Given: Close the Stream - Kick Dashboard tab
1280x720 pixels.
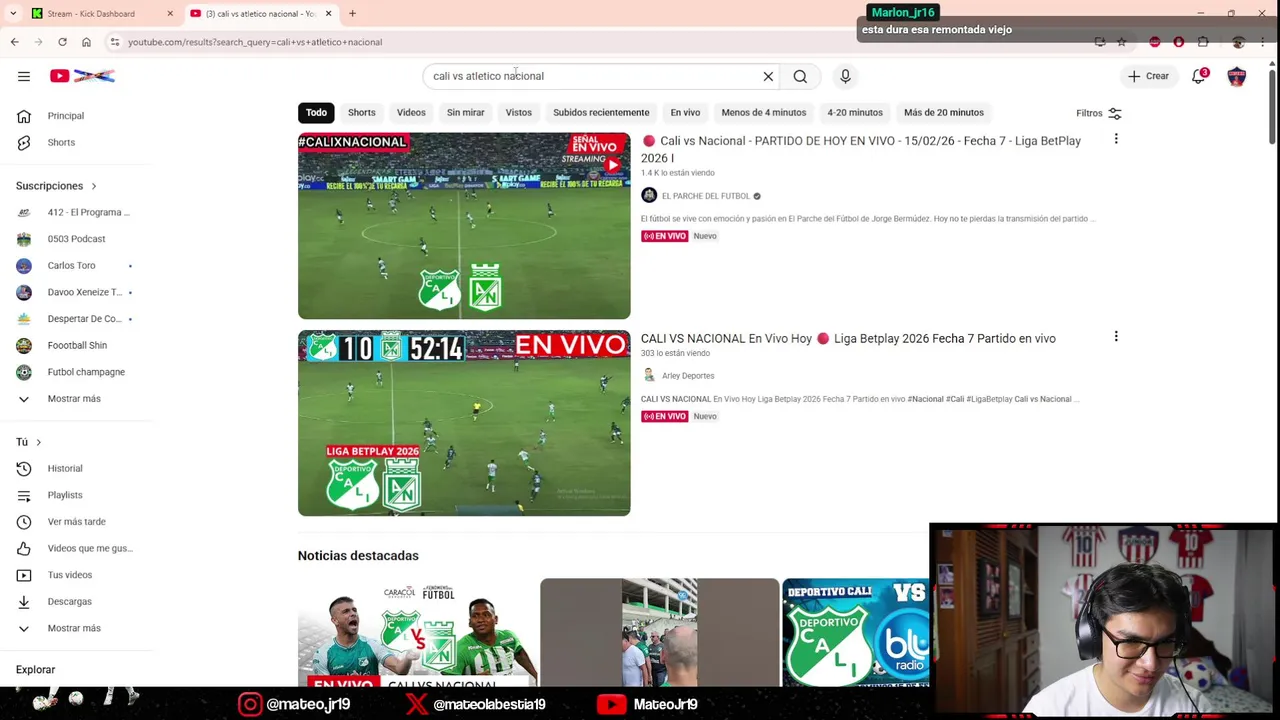Looking at the screenshot, I should click(x=170, y=14).
